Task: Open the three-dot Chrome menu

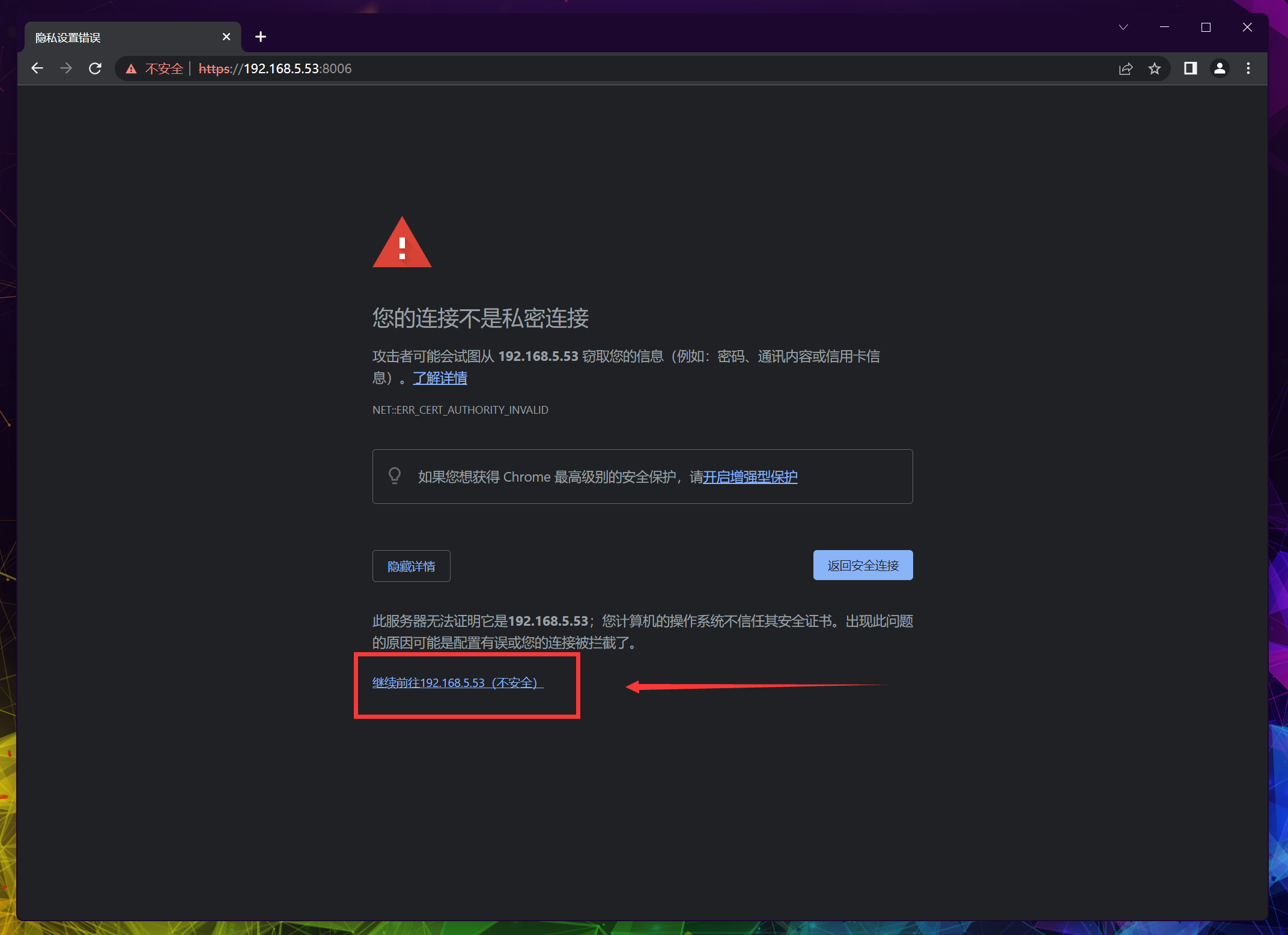Action: (1248, 68)
